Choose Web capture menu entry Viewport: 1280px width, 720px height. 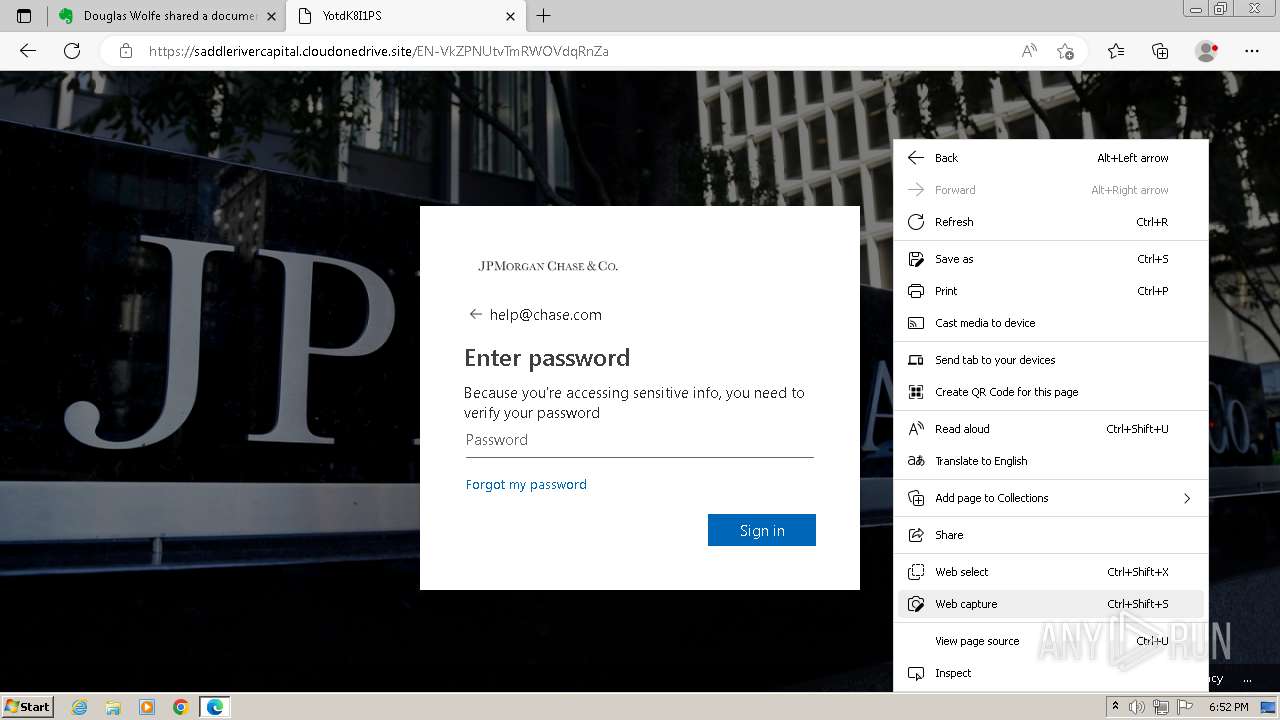pyautogui.click(x=1050, y=604)
